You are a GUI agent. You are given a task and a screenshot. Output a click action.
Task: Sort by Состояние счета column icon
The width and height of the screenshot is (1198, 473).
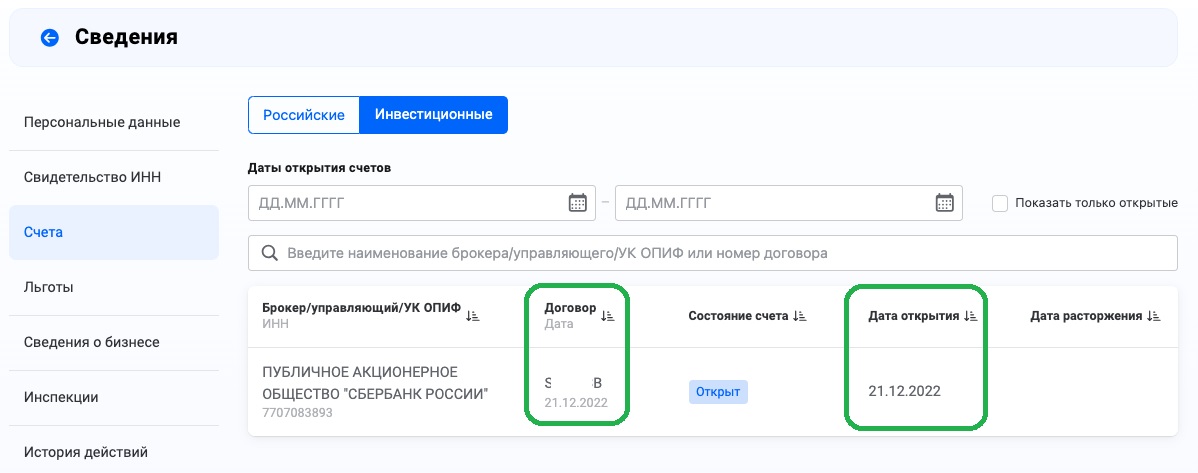pos(799,316)
